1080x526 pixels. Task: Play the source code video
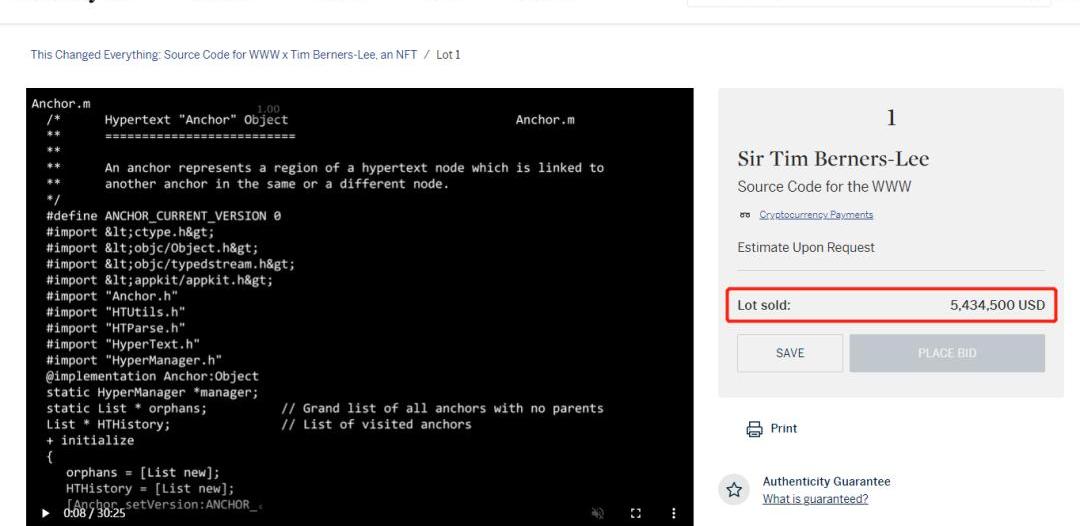tap(45, 513)
